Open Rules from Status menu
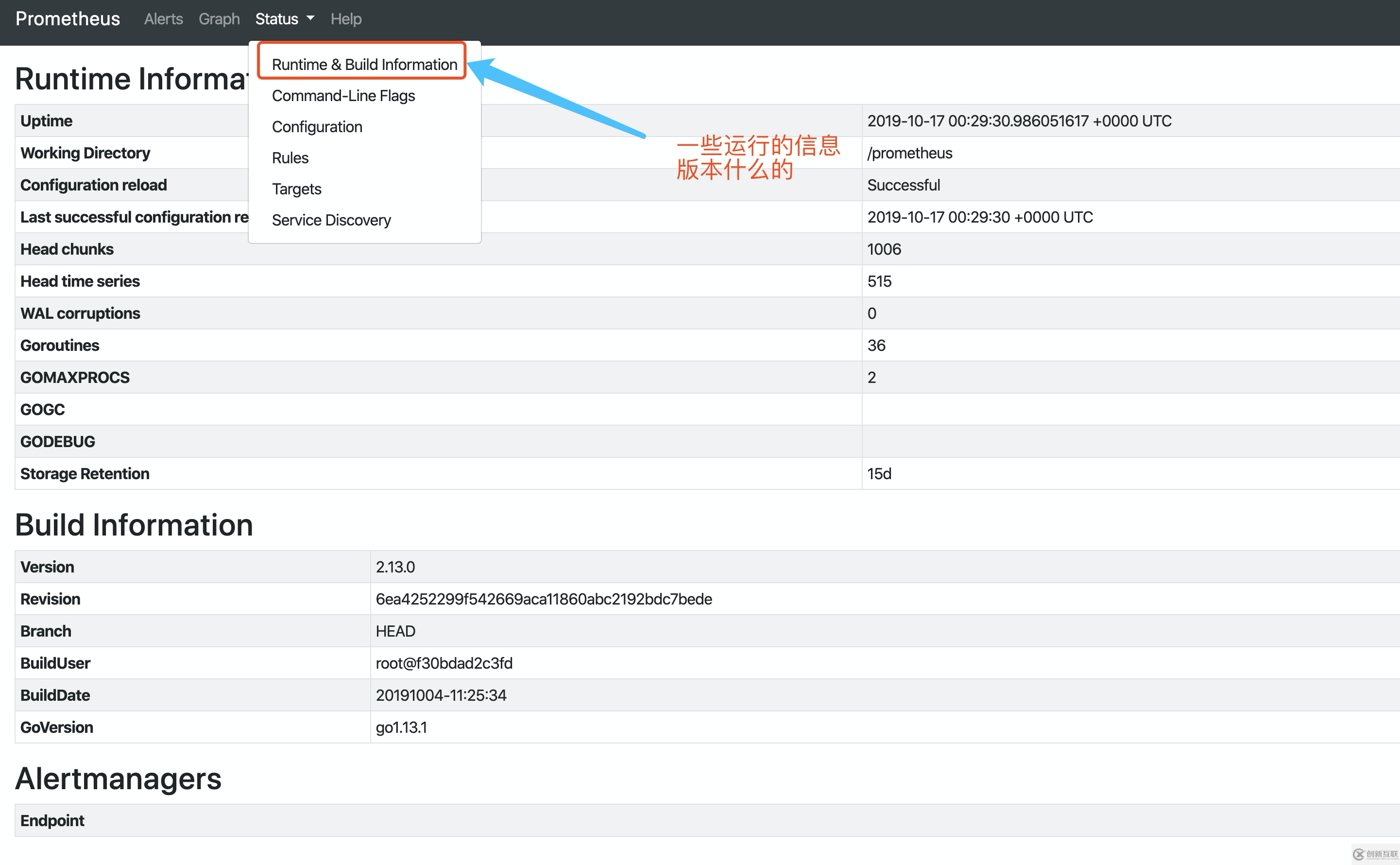Screen dimensions: 1400x865 [x=290, y=158]
